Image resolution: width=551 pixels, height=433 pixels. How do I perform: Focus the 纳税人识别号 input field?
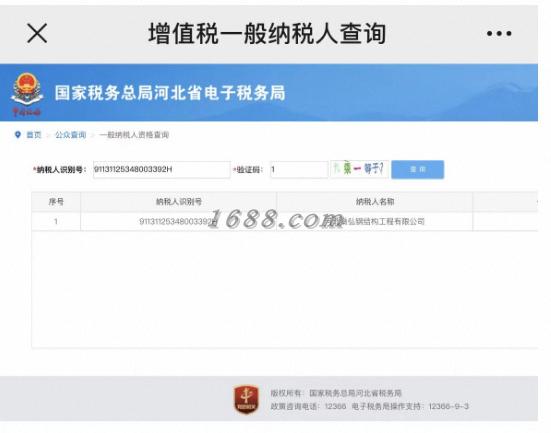162,169
